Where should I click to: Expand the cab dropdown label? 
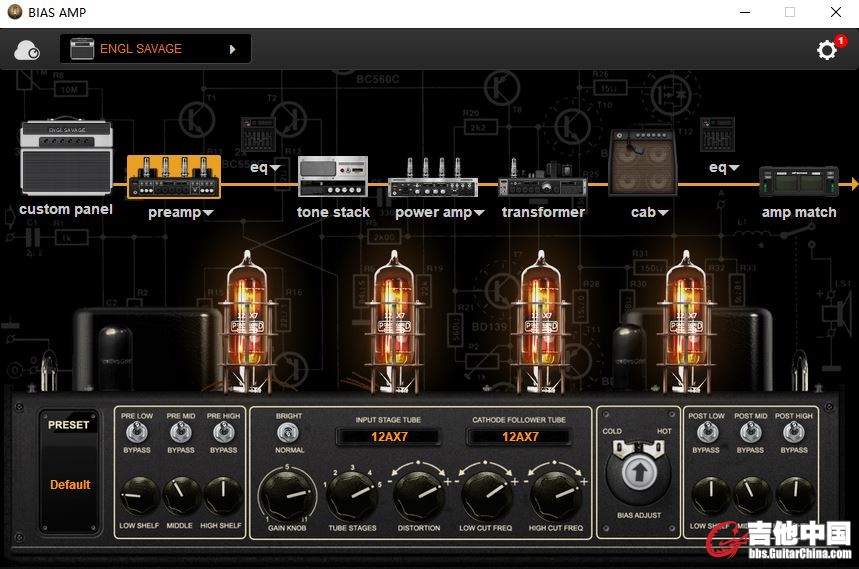point(662,213)
